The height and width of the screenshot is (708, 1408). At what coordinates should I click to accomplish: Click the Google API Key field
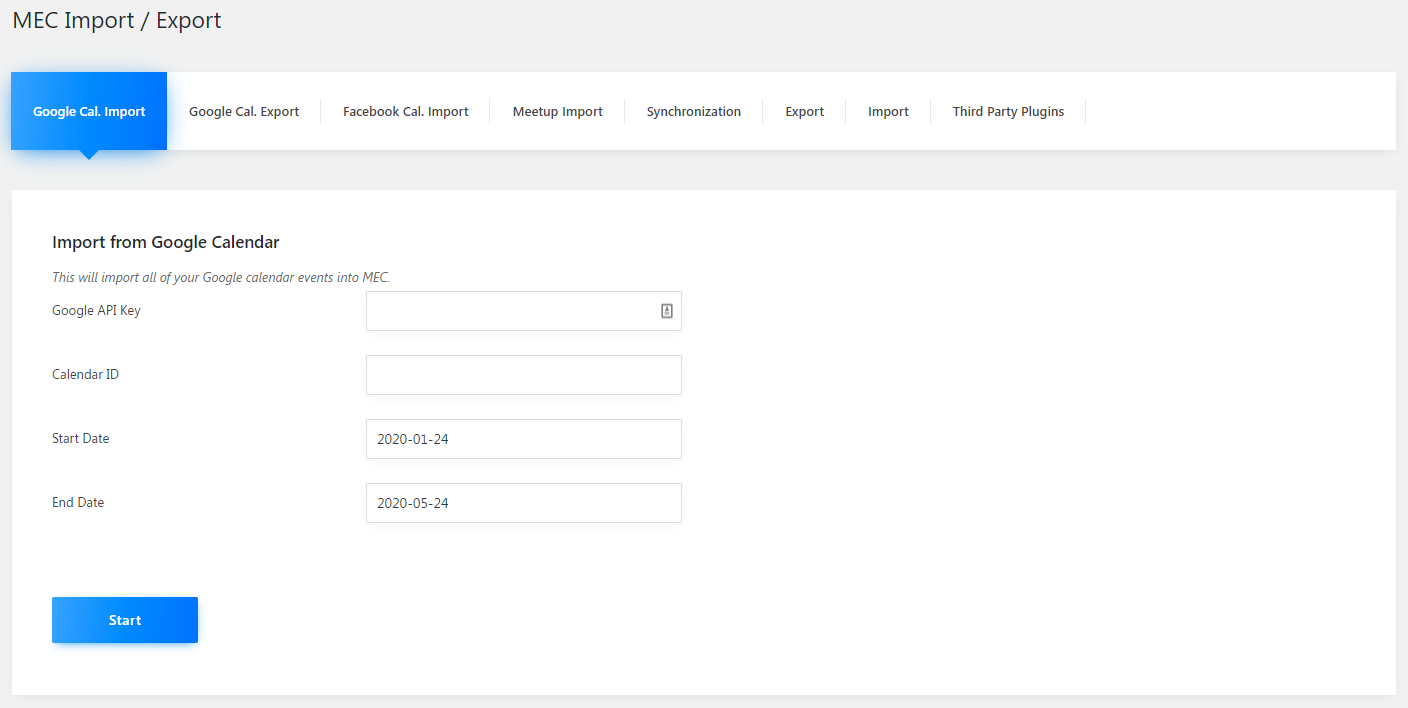coord(524,311)
